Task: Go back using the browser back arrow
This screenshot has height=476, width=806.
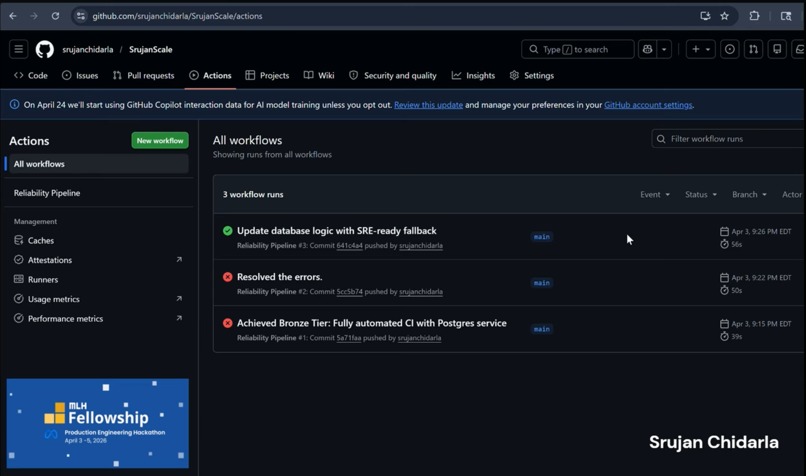Action: point(13,16)
